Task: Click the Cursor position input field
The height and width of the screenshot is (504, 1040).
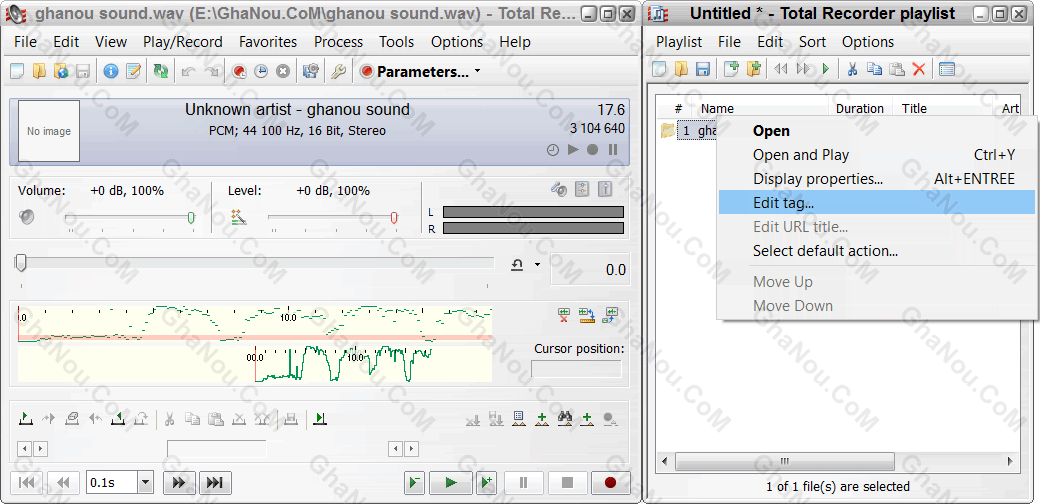Action: point(576,369)
